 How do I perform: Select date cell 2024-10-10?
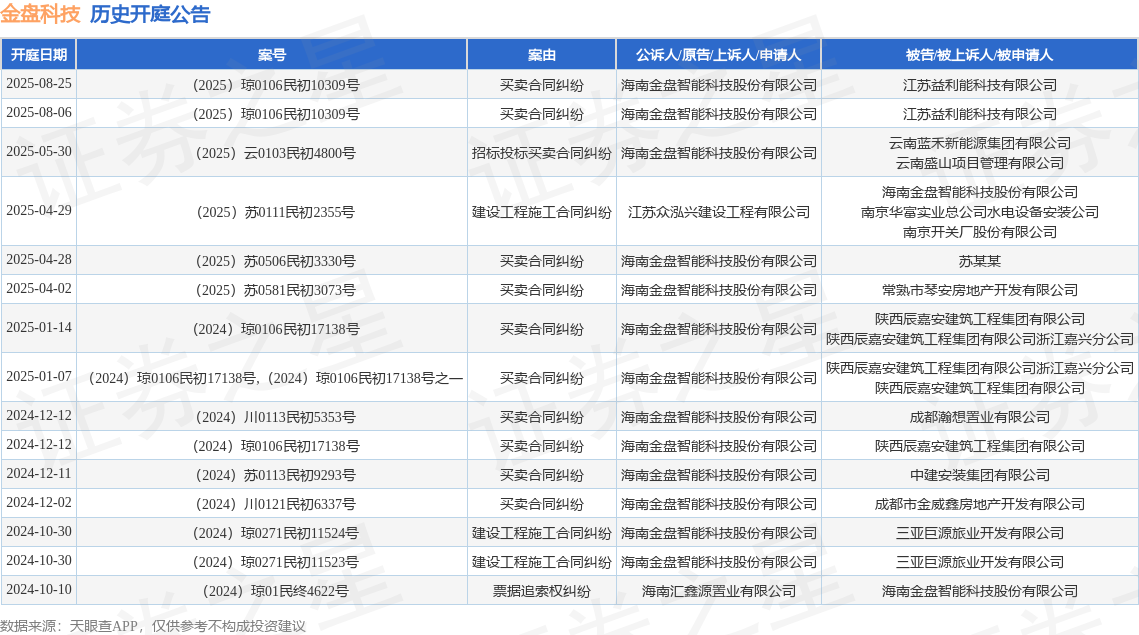(x=39, y=590)
